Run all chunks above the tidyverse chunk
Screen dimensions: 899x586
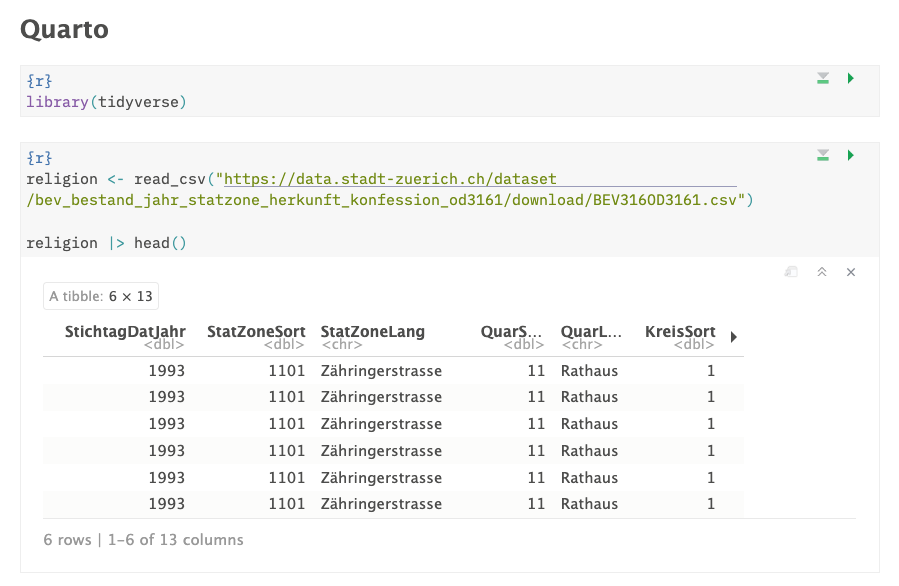[823, 78]
